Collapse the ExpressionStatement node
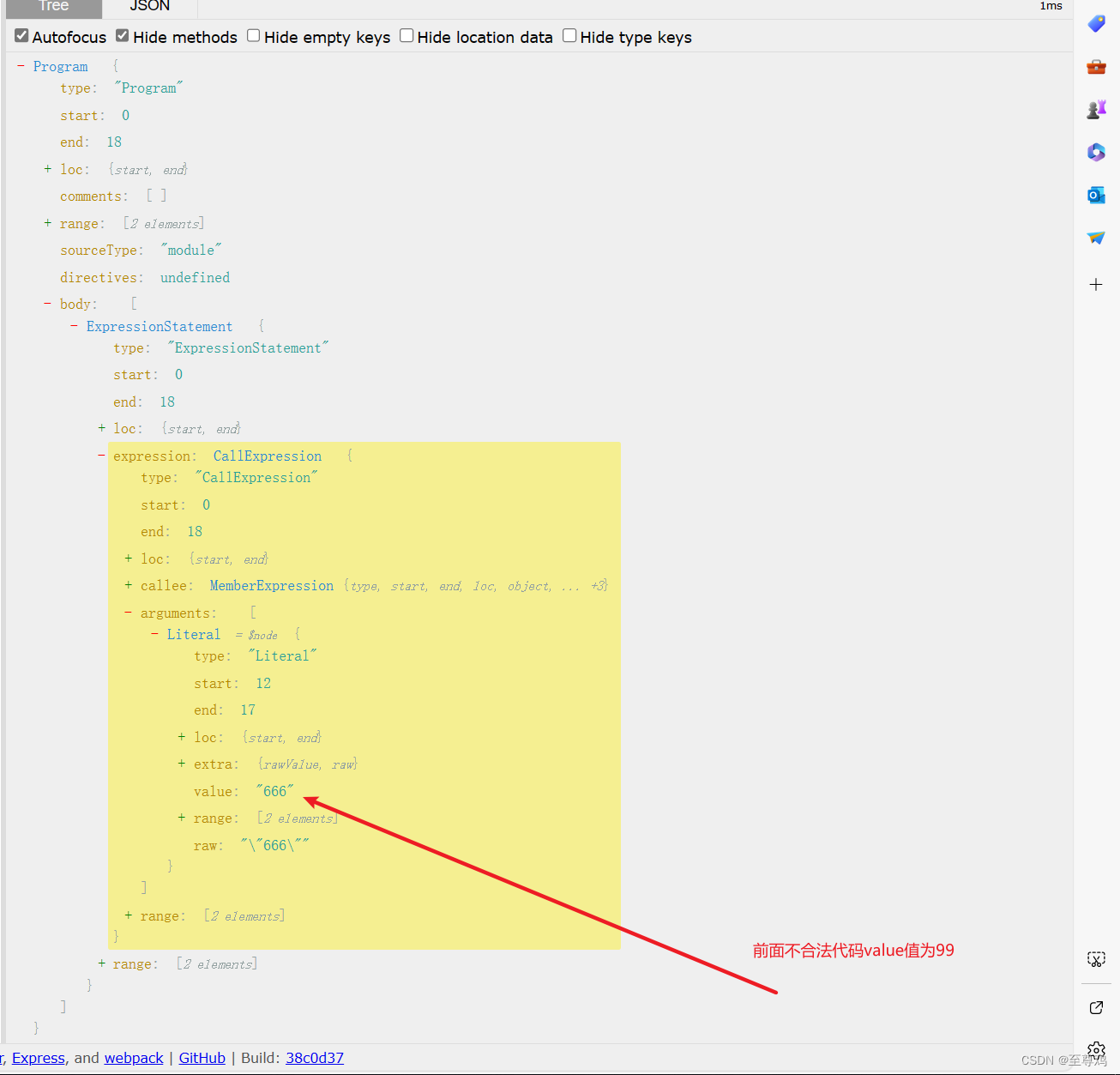1120x1075 pixels. (75, 326)
